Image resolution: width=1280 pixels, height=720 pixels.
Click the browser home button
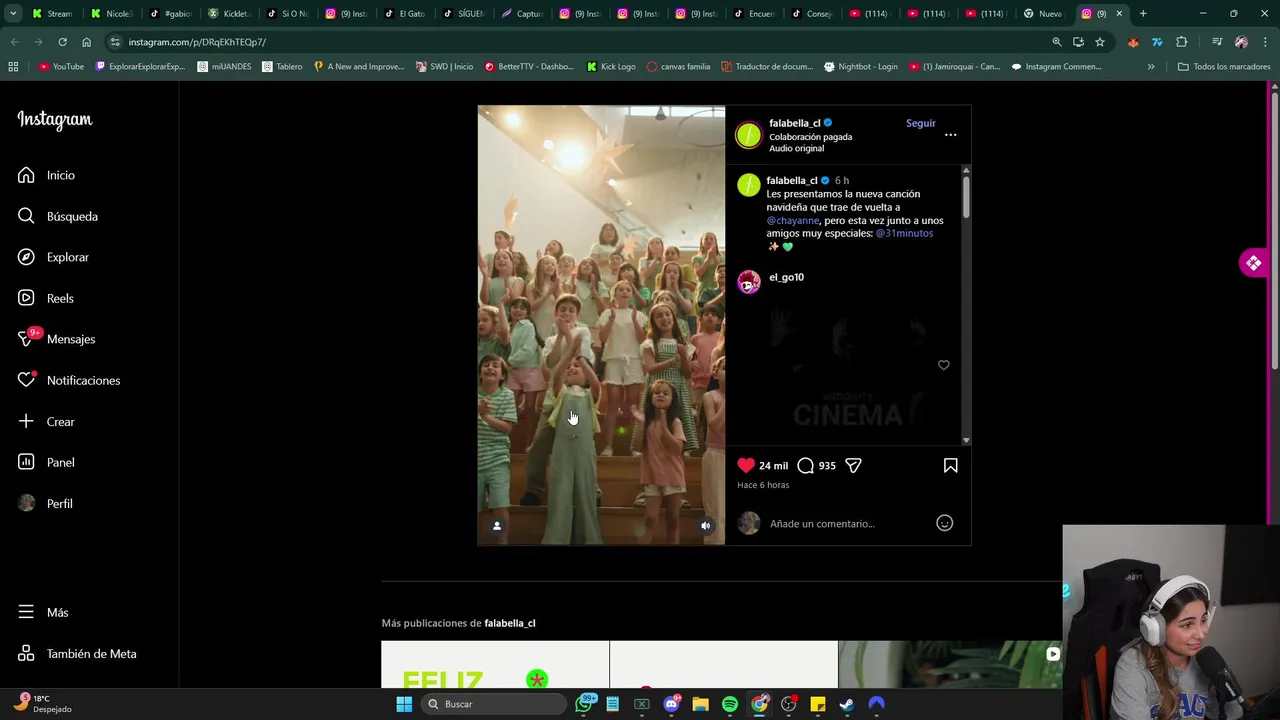coord(86,42)
